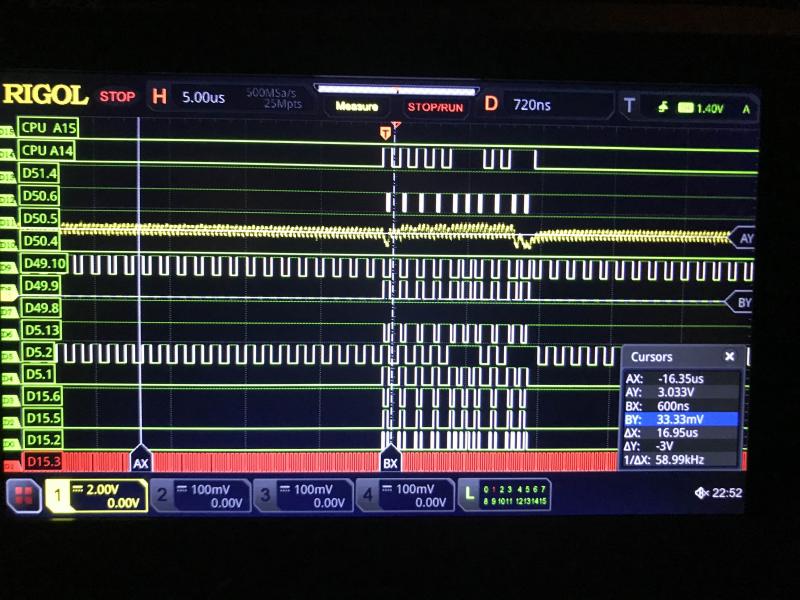Viewport: 800px width, 600px height.
Task: Tap the RIGOL logo
Action: [45, 96]
